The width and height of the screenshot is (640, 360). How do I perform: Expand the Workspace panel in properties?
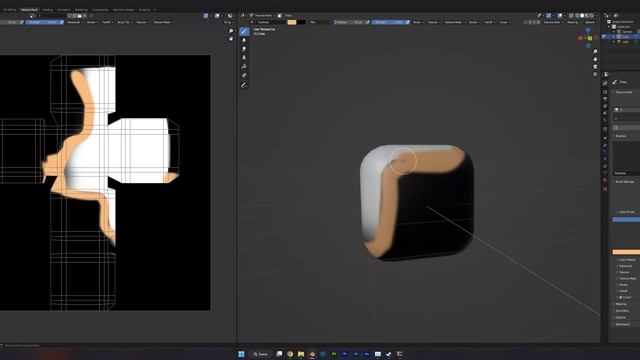[622, 324]
